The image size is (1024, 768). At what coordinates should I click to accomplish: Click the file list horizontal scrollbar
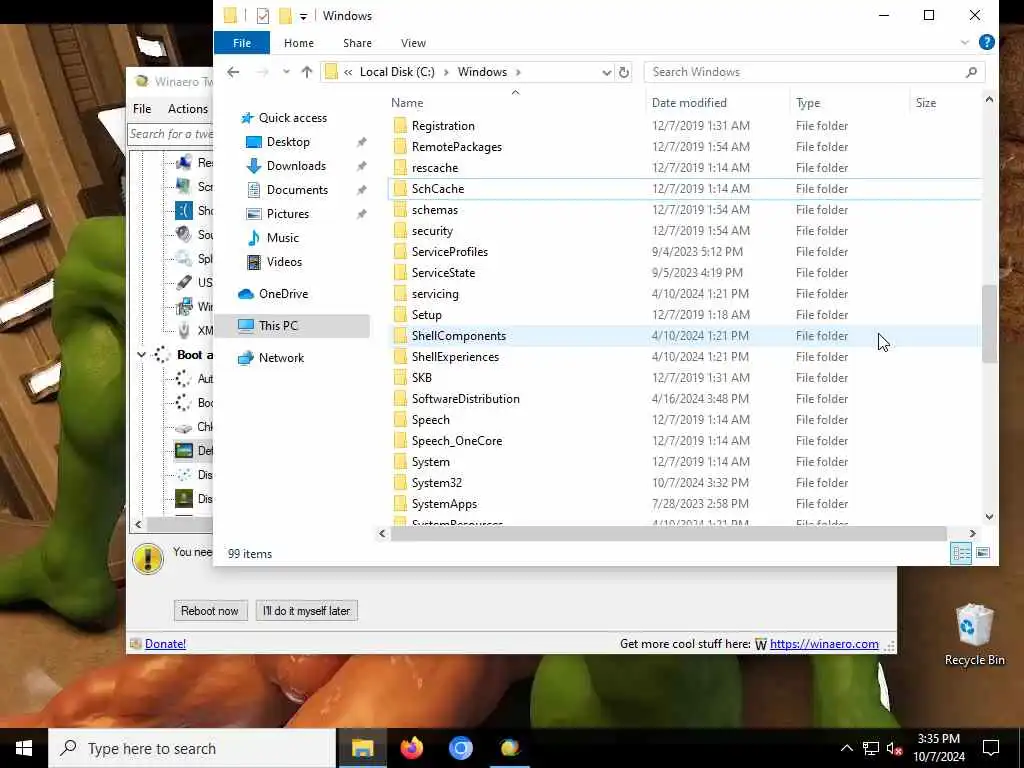pos(668,534)
